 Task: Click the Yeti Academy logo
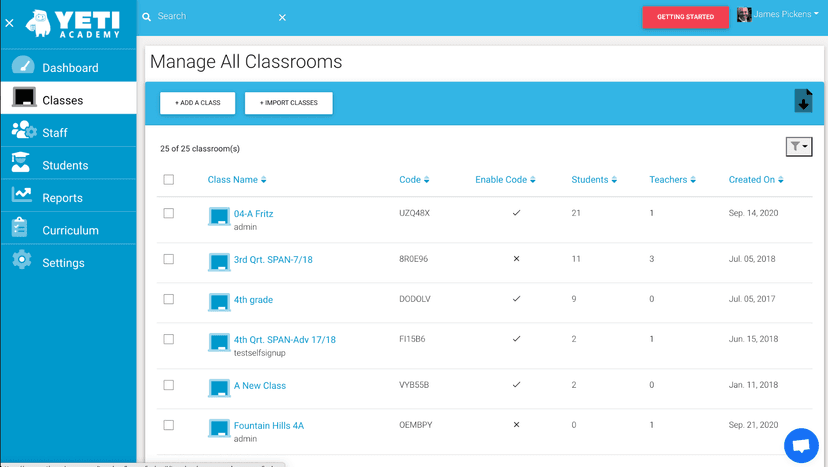point(73,24)
